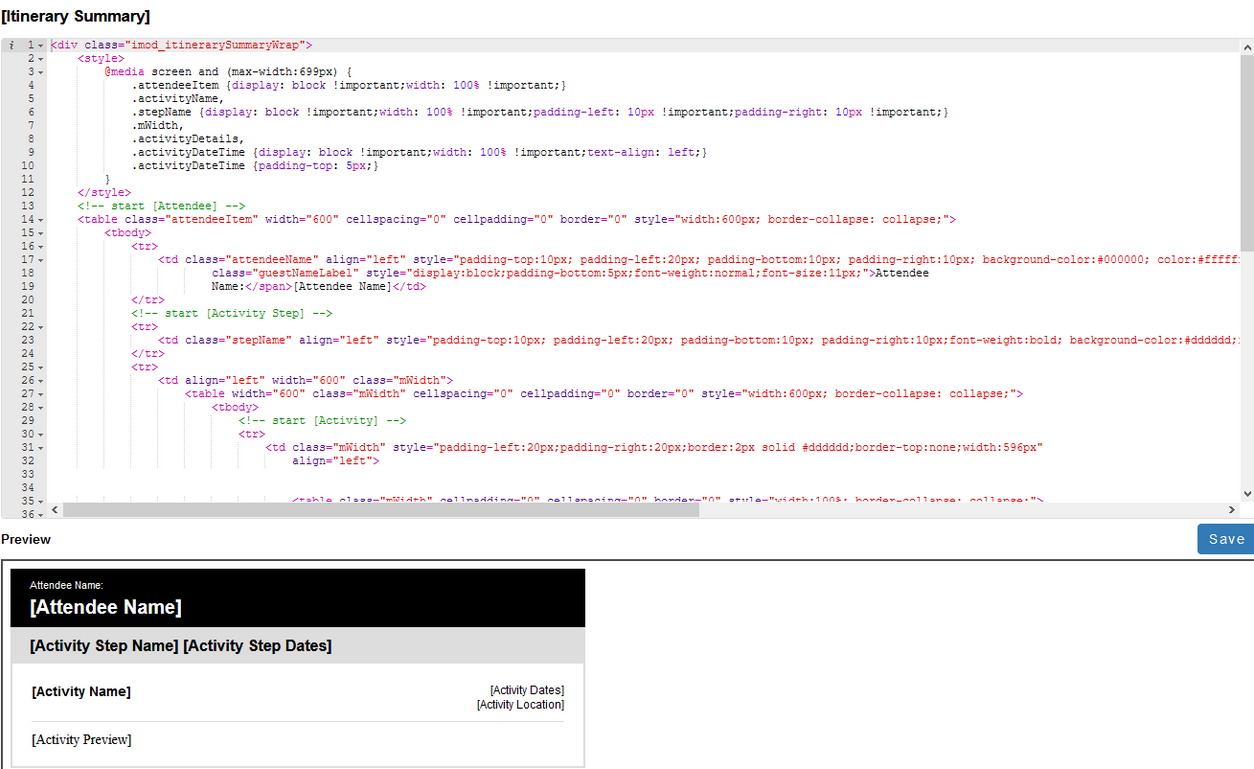Image resolution: width=1254 pixels, height=769 pixels.
Task: Click the fold icon beside @media on line 3
Action: (40, 71)
